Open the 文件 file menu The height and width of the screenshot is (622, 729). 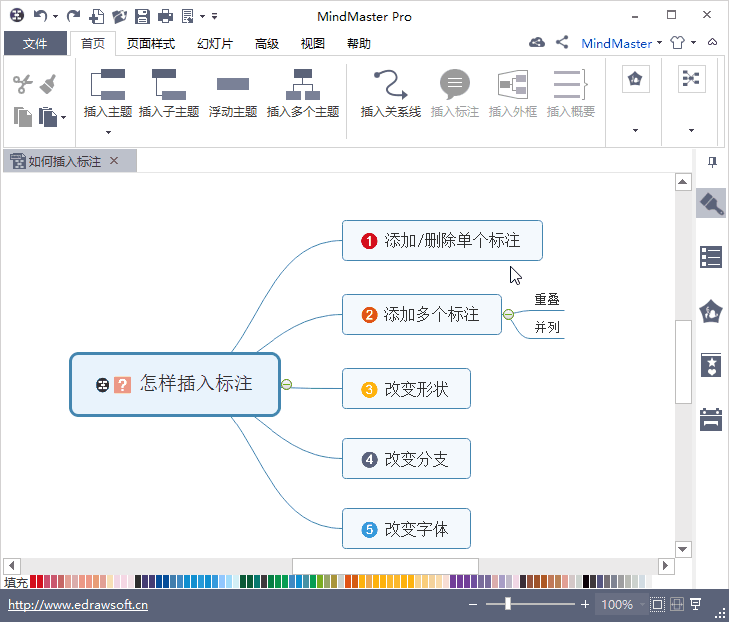coord(35,44)
